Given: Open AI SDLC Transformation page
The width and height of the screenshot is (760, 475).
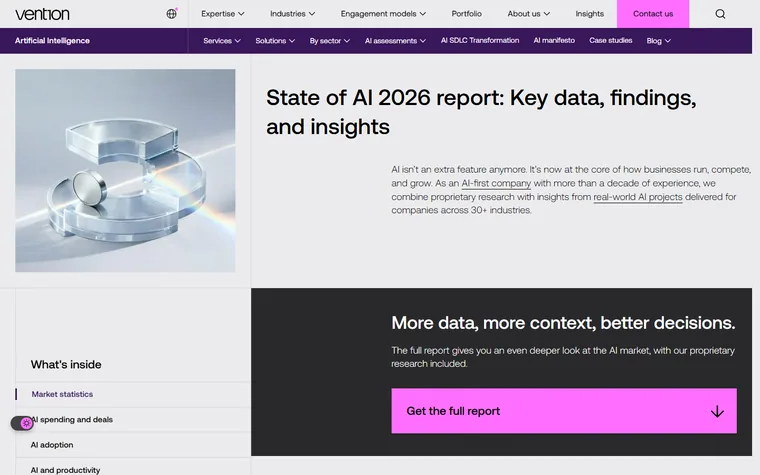Looking at the screenshot, I should pos(479,41).
